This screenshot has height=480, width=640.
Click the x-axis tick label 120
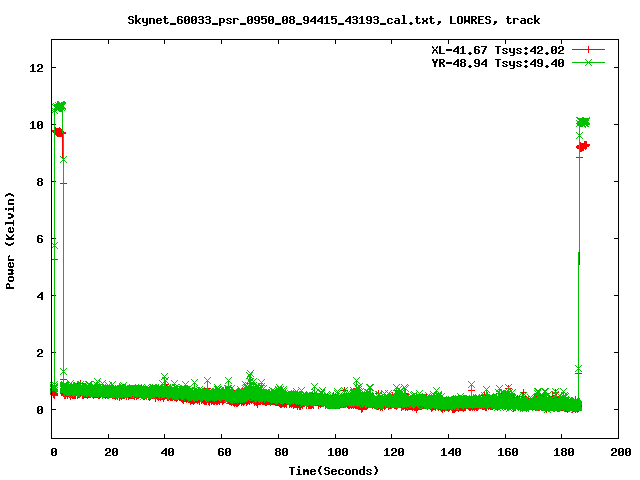394,452
